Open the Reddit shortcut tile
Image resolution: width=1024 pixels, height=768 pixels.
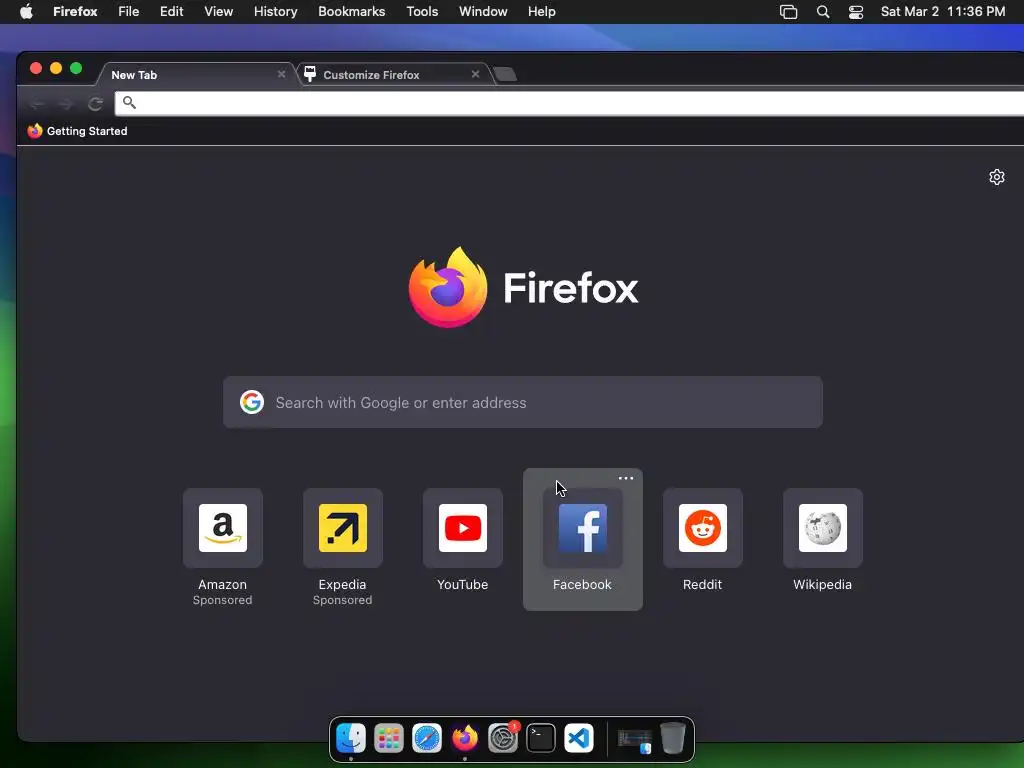pos(703,528)
